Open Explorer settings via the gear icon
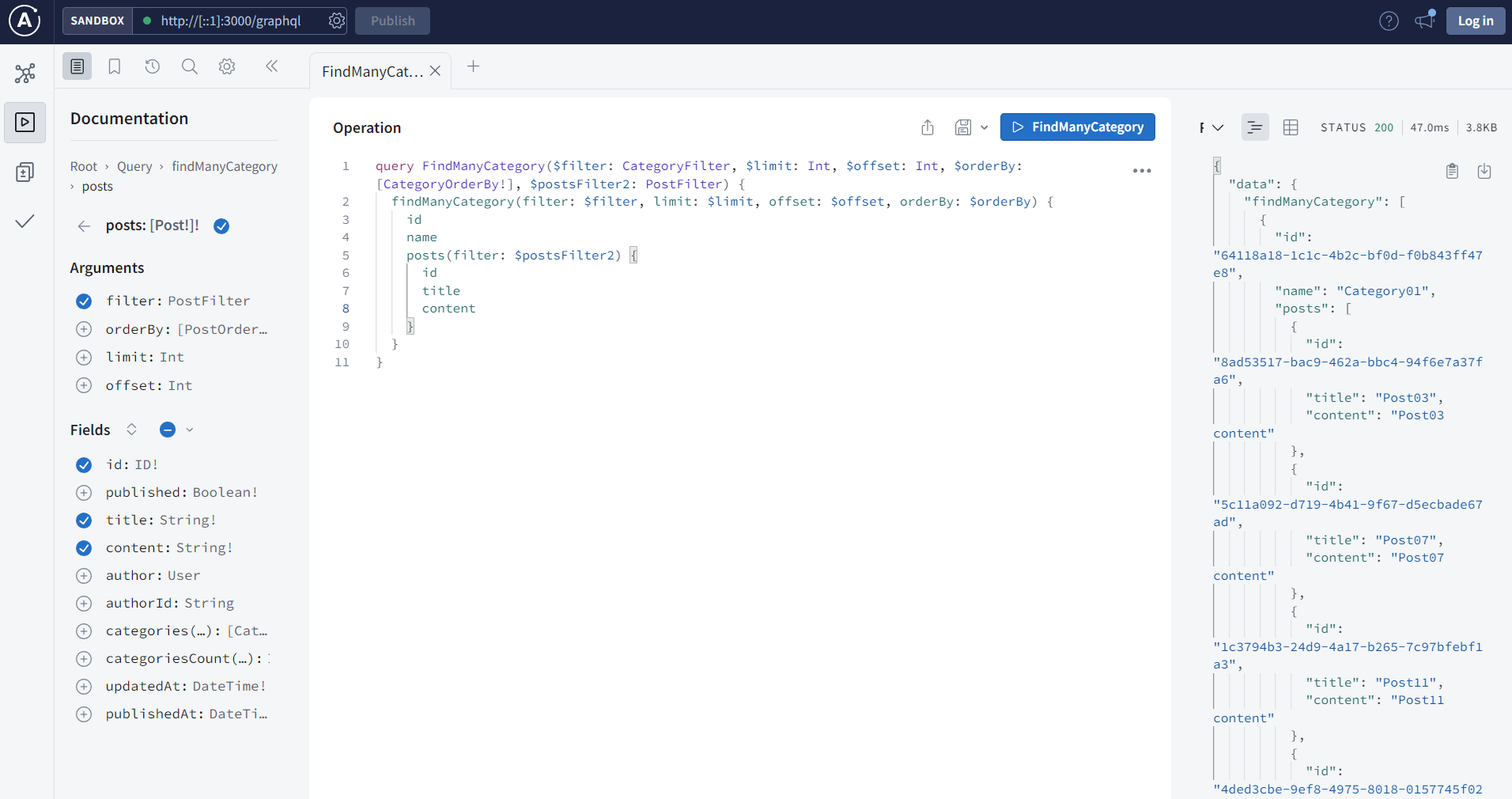Screen dimensions: 1512x799 click(227, 66)
